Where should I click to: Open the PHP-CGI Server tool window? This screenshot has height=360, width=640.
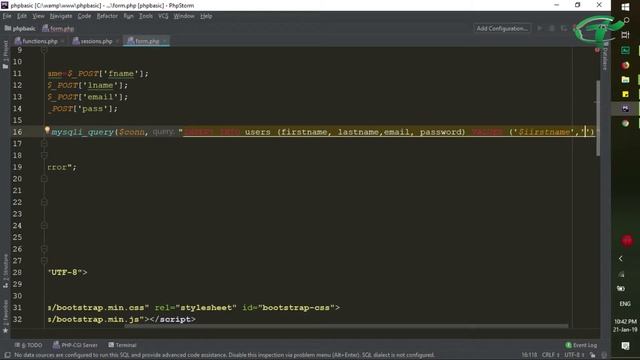75,345
